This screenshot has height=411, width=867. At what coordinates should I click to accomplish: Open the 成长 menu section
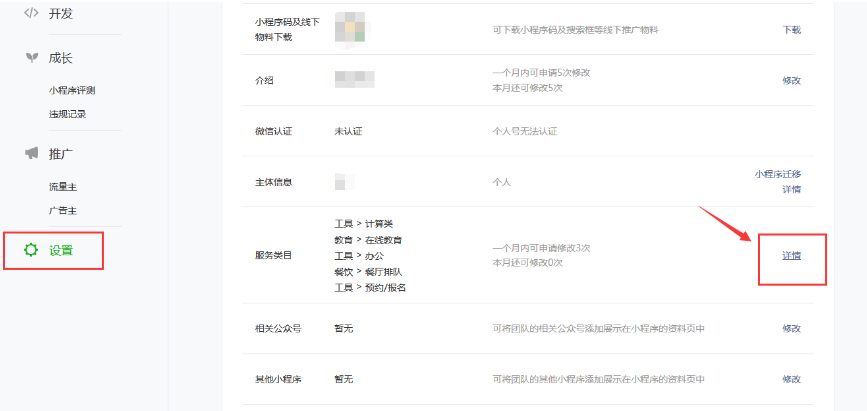(60, 58)
